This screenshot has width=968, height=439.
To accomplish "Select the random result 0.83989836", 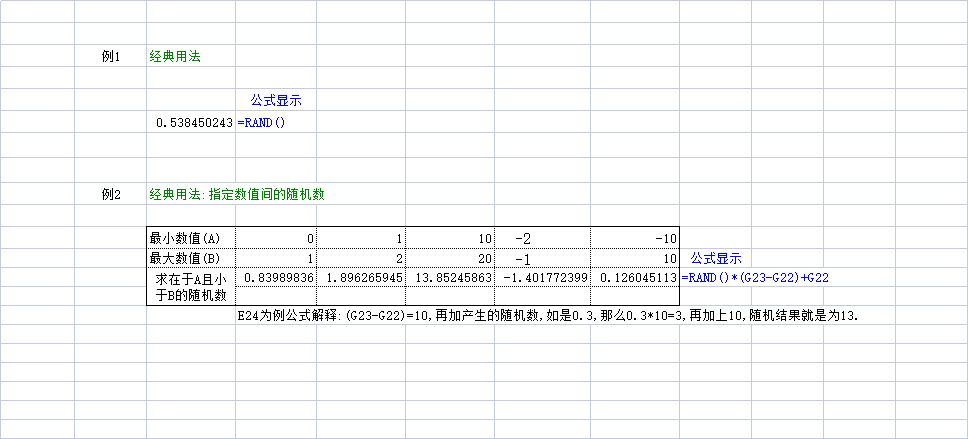I will 276,278.
